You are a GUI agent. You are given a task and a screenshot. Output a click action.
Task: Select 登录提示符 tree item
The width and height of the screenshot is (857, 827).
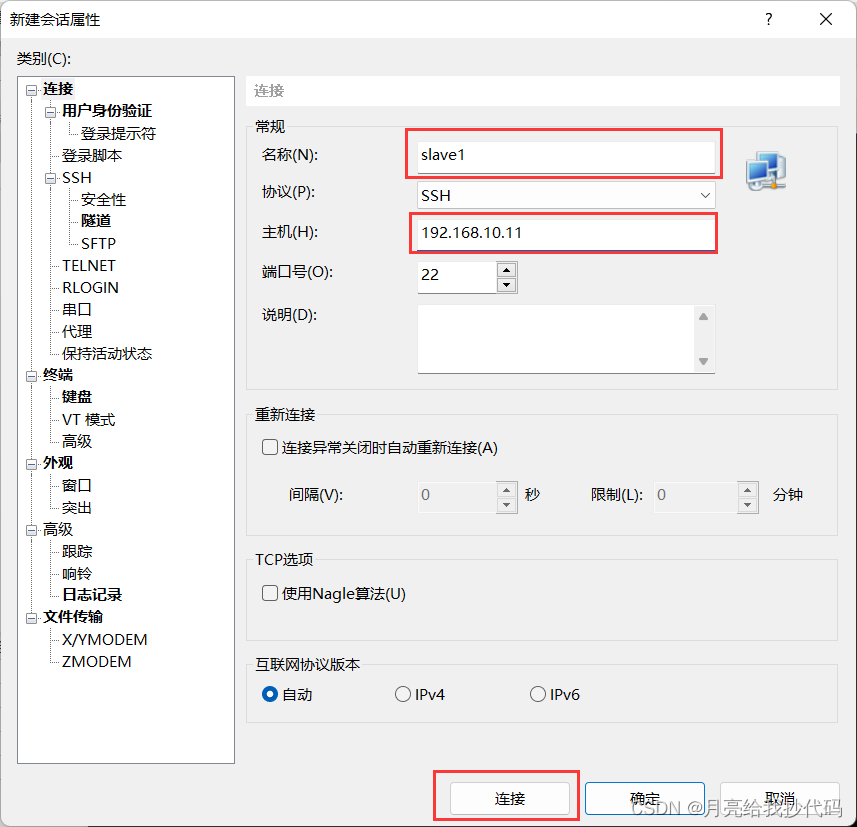coord(118,133)
